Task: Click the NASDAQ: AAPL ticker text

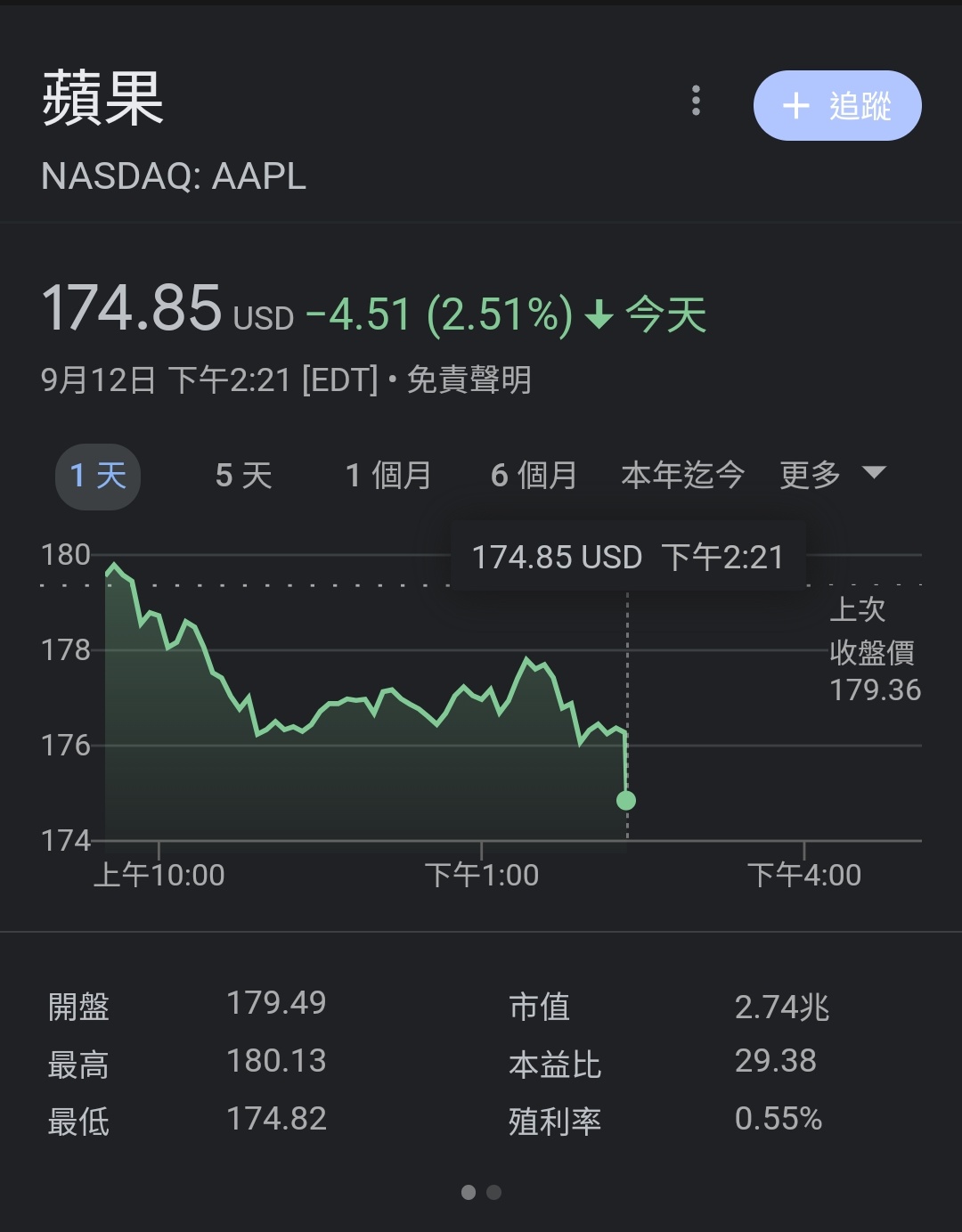Action: tap(174, 176)
